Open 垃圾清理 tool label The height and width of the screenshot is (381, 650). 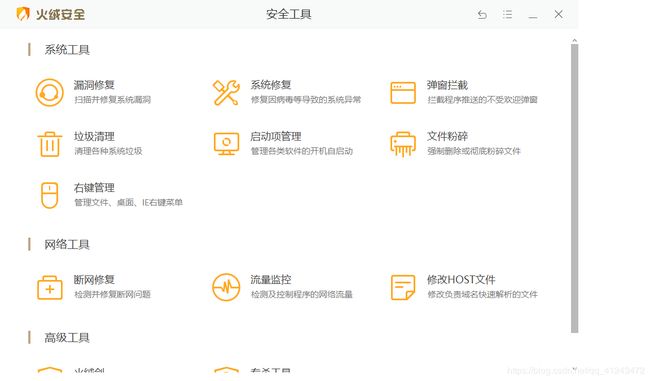point(94,136)
